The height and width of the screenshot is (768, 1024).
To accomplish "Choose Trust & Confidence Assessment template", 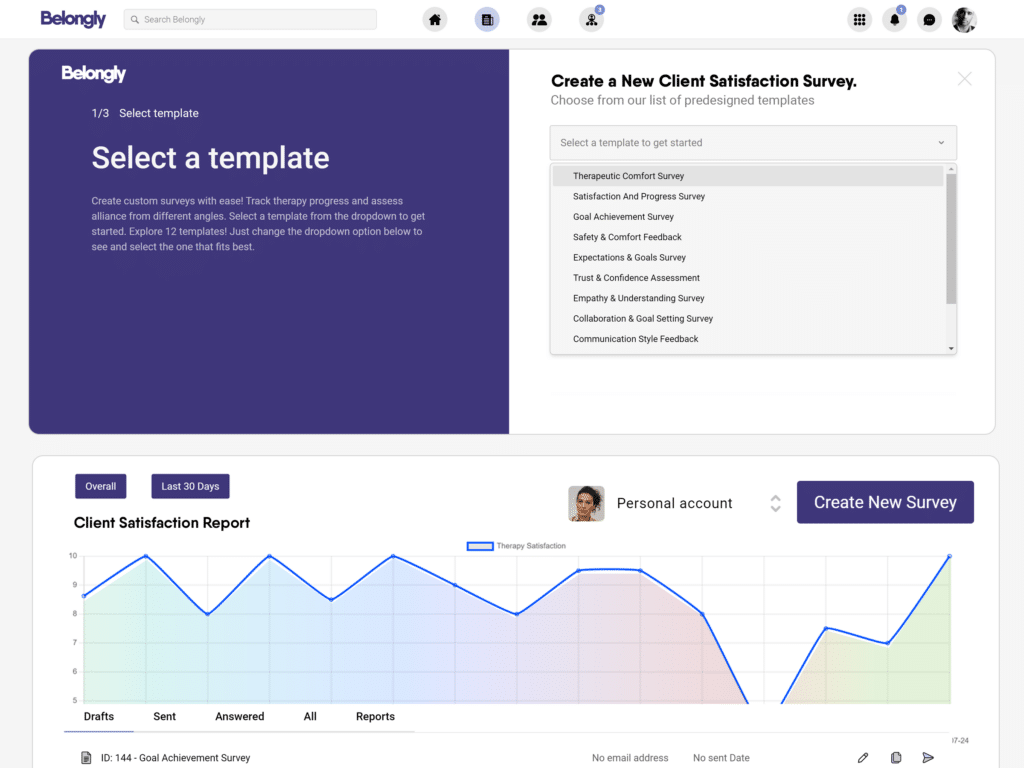I will 748,278.
